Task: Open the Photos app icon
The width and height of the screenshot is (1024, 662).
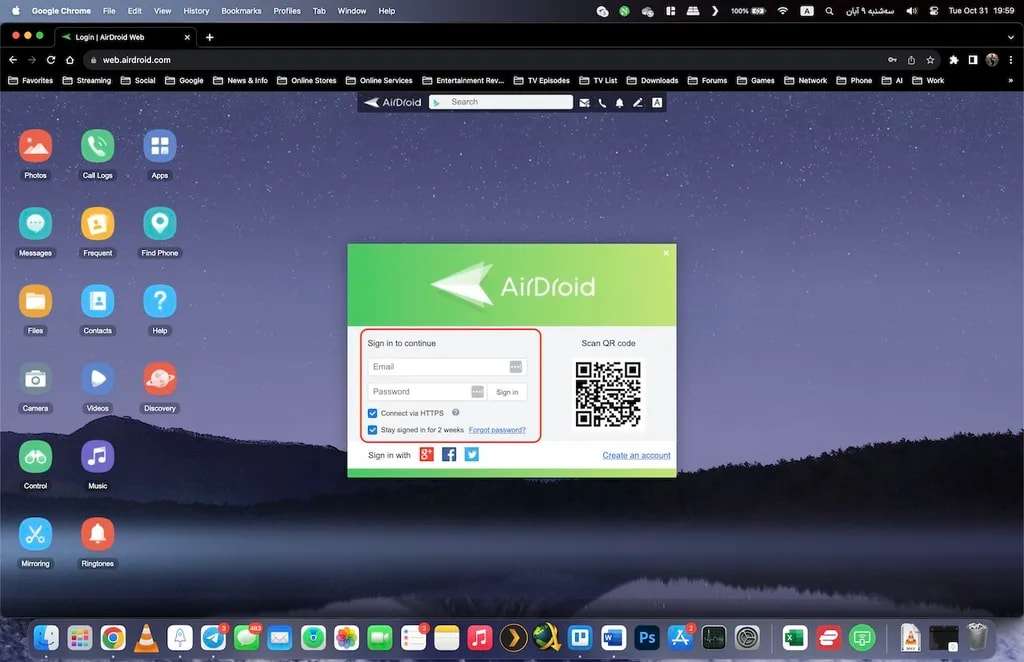Action: [35, 147]
